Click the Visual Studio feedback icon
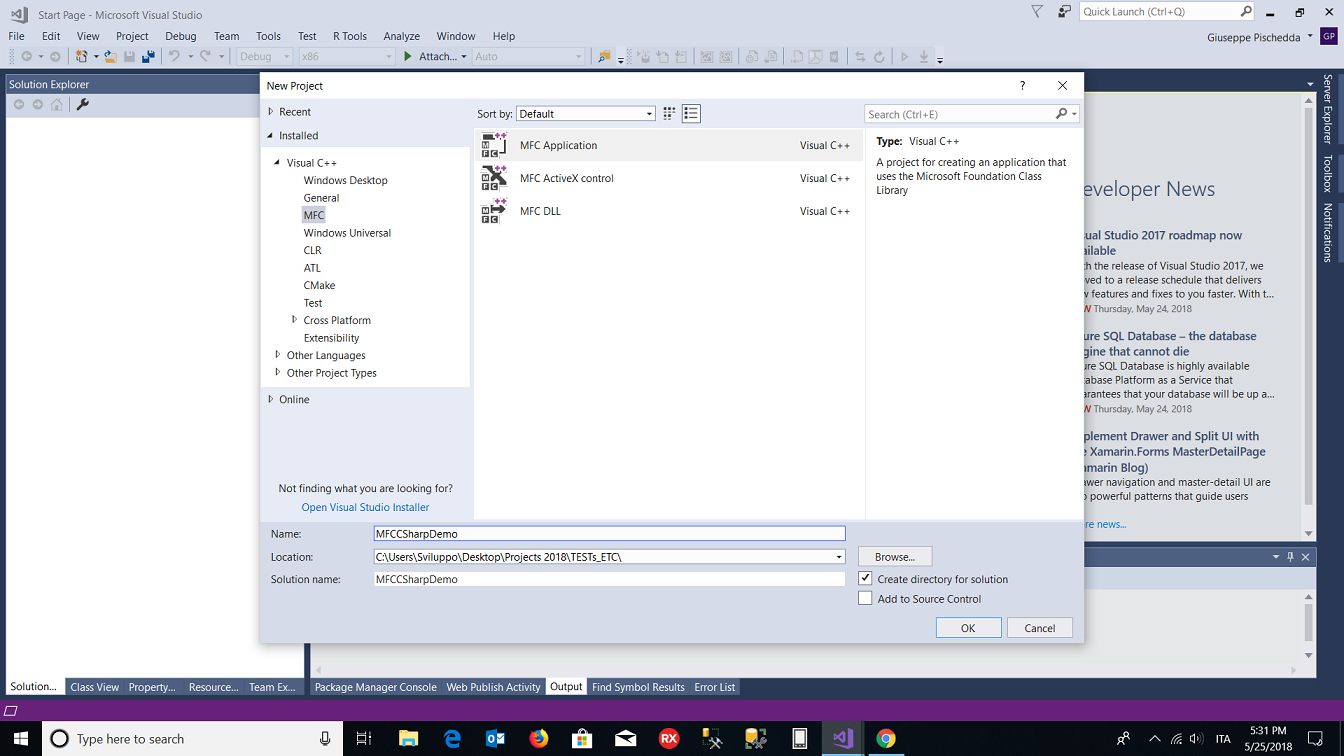This screenshot has height=756, width=1344. pos(1064,12)
